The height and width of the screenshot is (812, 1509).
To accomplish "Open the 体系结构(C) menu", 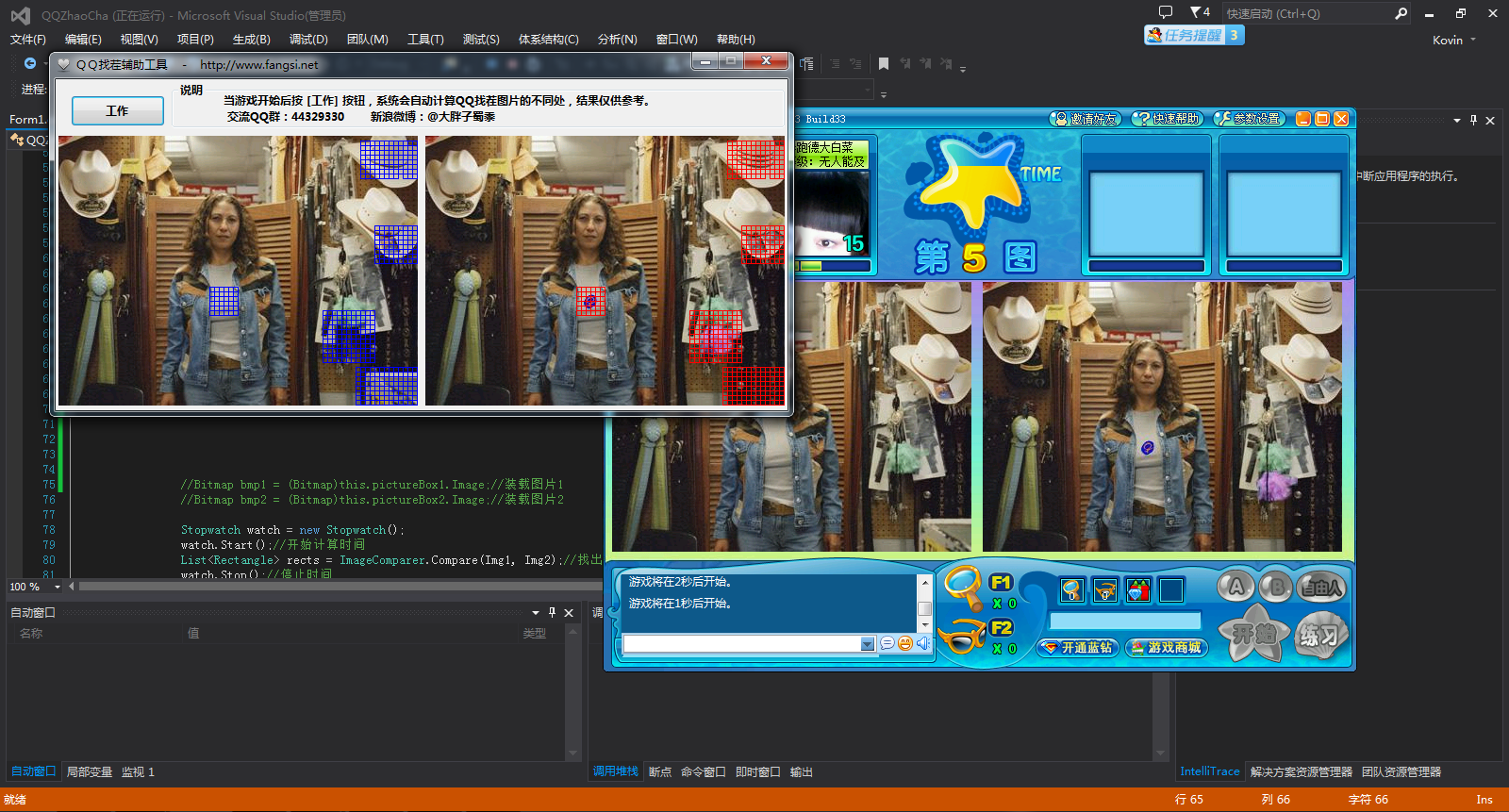I will (549, 40).
